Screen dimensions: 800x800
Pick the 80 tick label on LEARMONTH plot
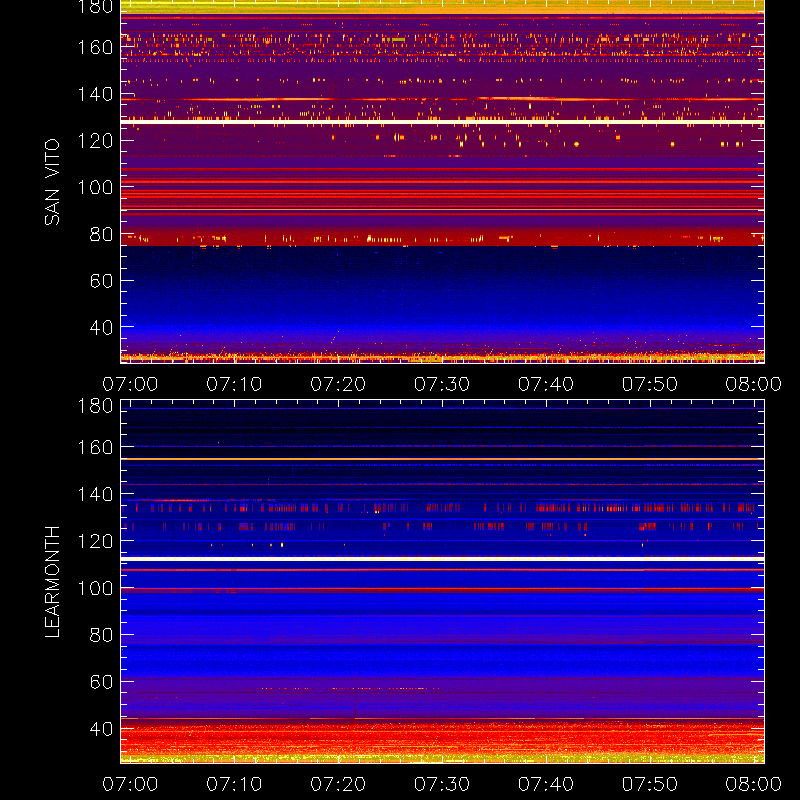(x=101, y=635)
